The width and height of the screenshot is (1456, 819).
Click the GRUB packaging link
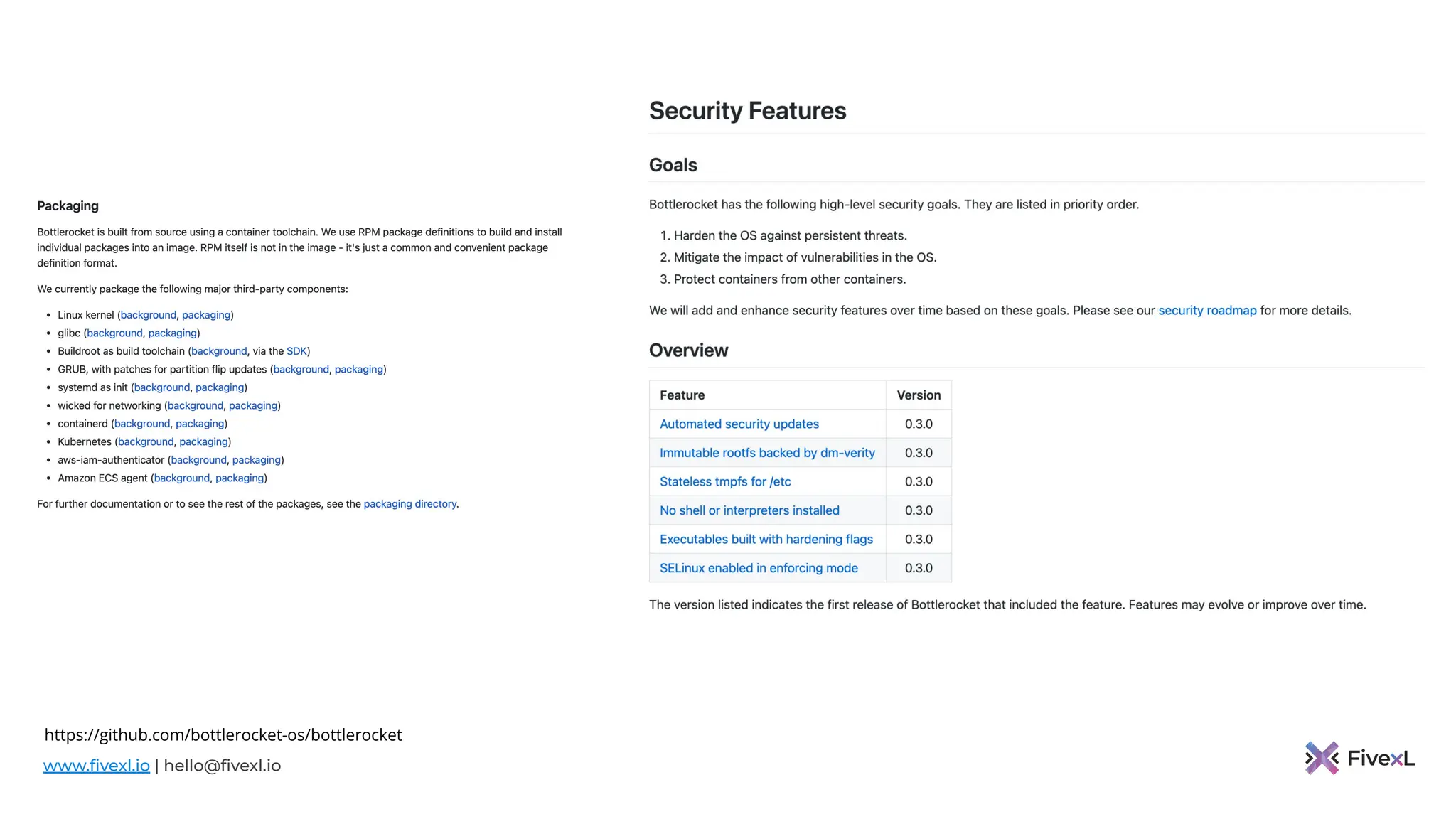(x=359, y=370)
